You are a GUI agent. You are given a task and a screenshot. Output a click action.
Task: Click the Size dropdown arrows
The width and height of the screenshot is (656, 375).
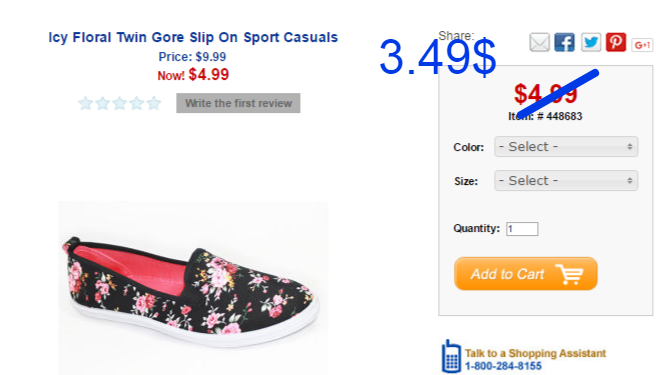pyautogui.click(x=630, y=180)
